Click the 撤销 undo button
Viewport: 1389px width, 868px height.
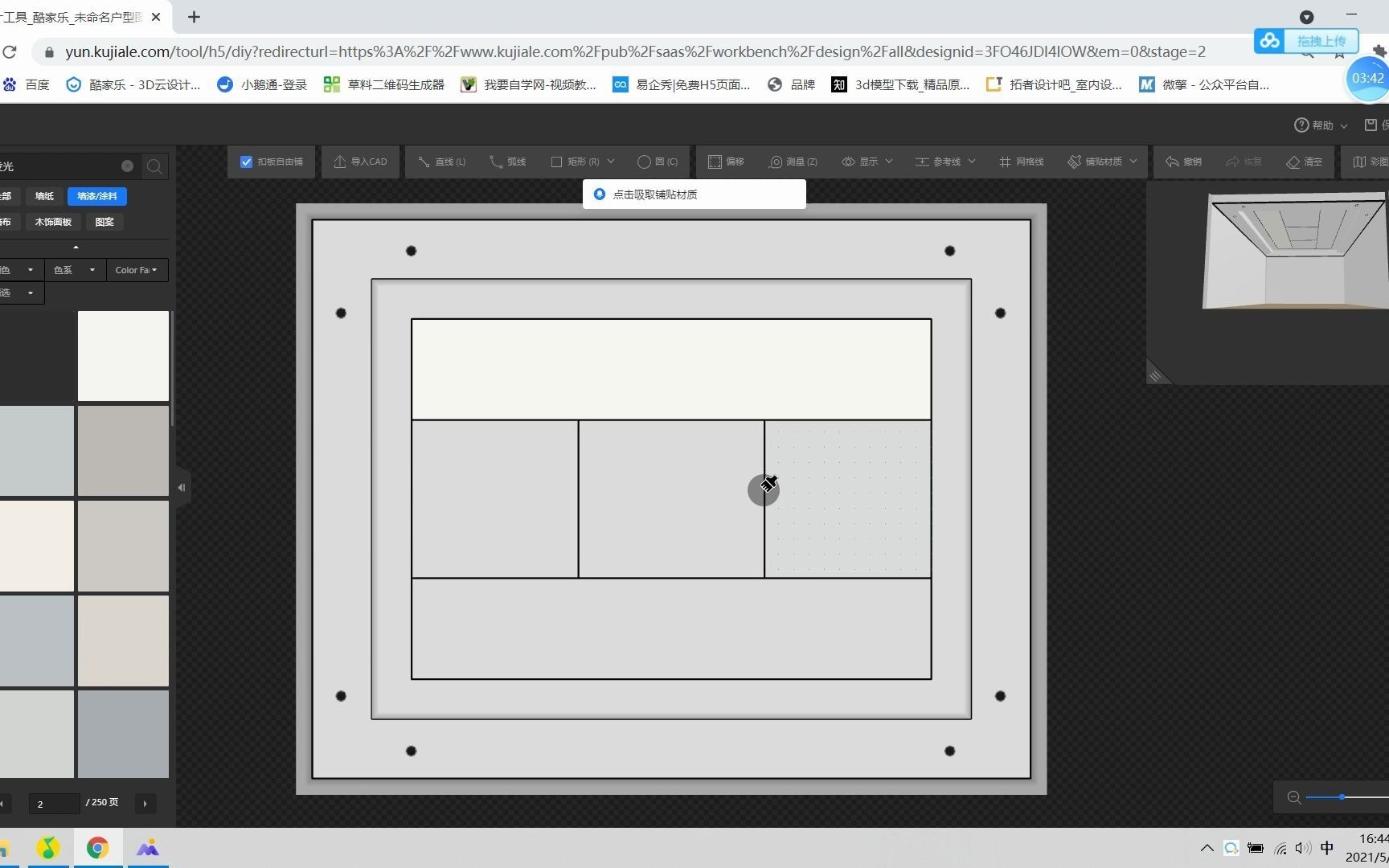click(1183, 162)
